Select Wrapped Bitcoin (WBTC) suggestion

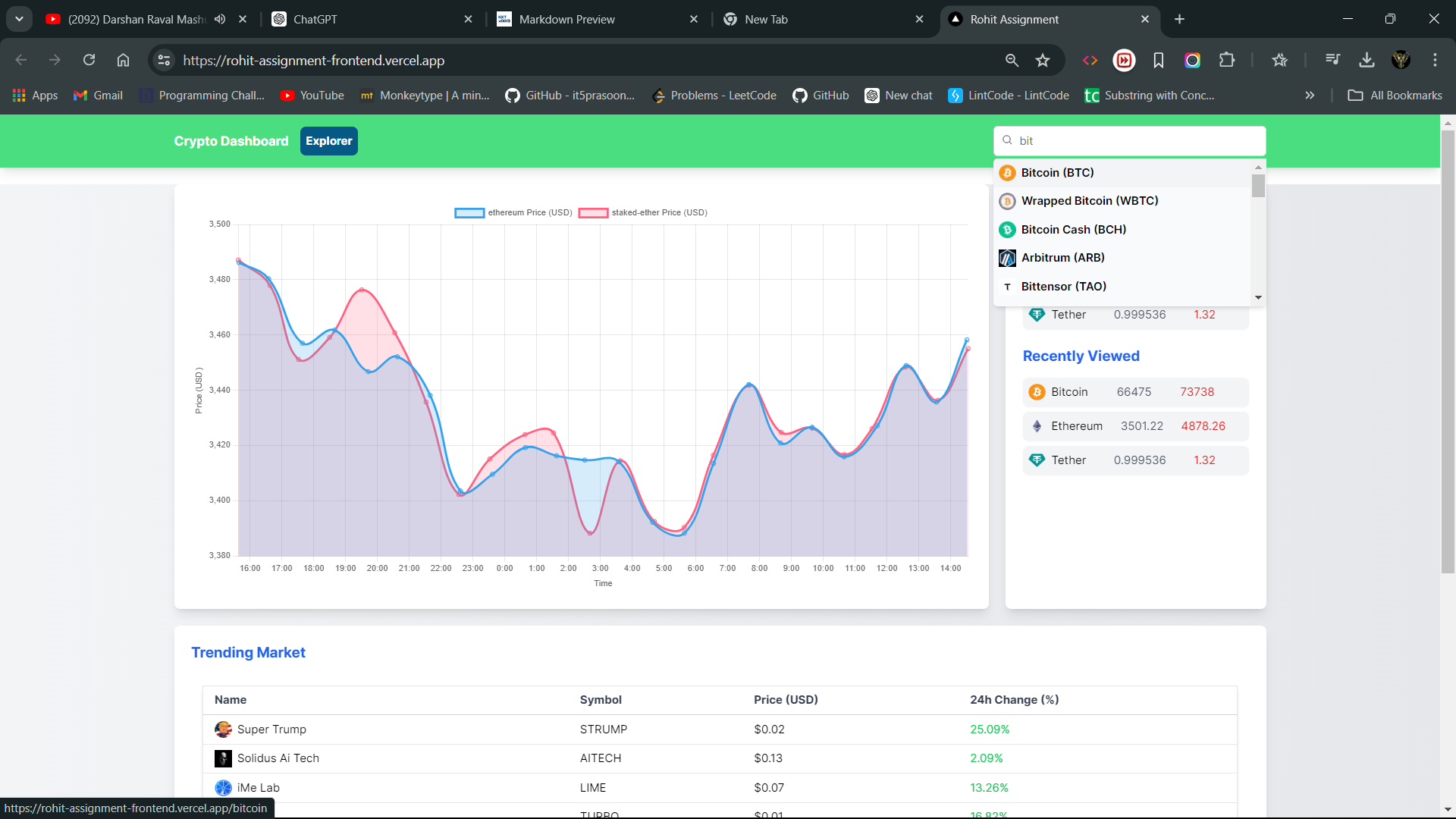point(1089,201)
